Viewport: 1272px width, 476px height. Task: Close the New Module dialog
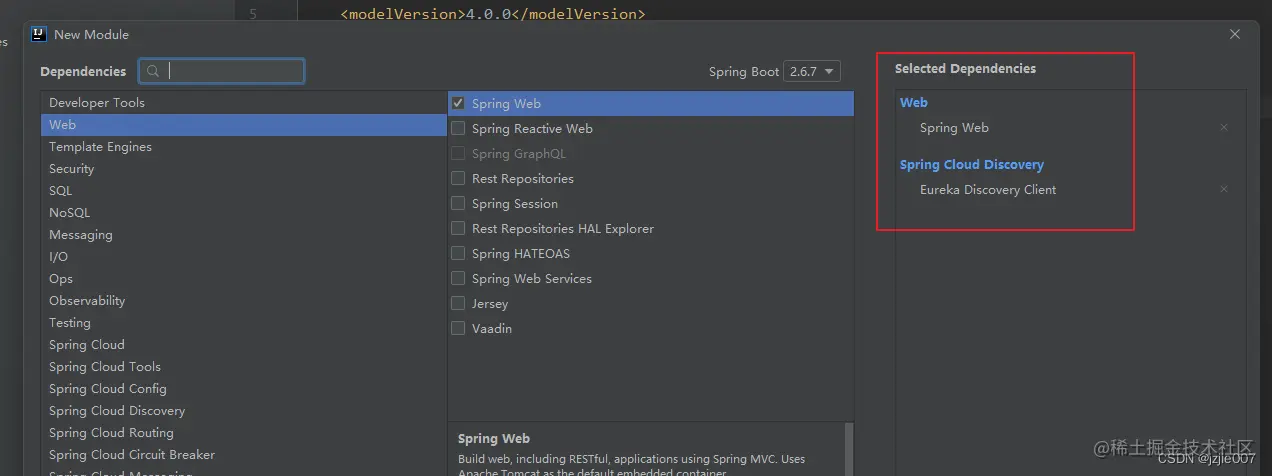pyautogui.click(x=1235, y=34)
